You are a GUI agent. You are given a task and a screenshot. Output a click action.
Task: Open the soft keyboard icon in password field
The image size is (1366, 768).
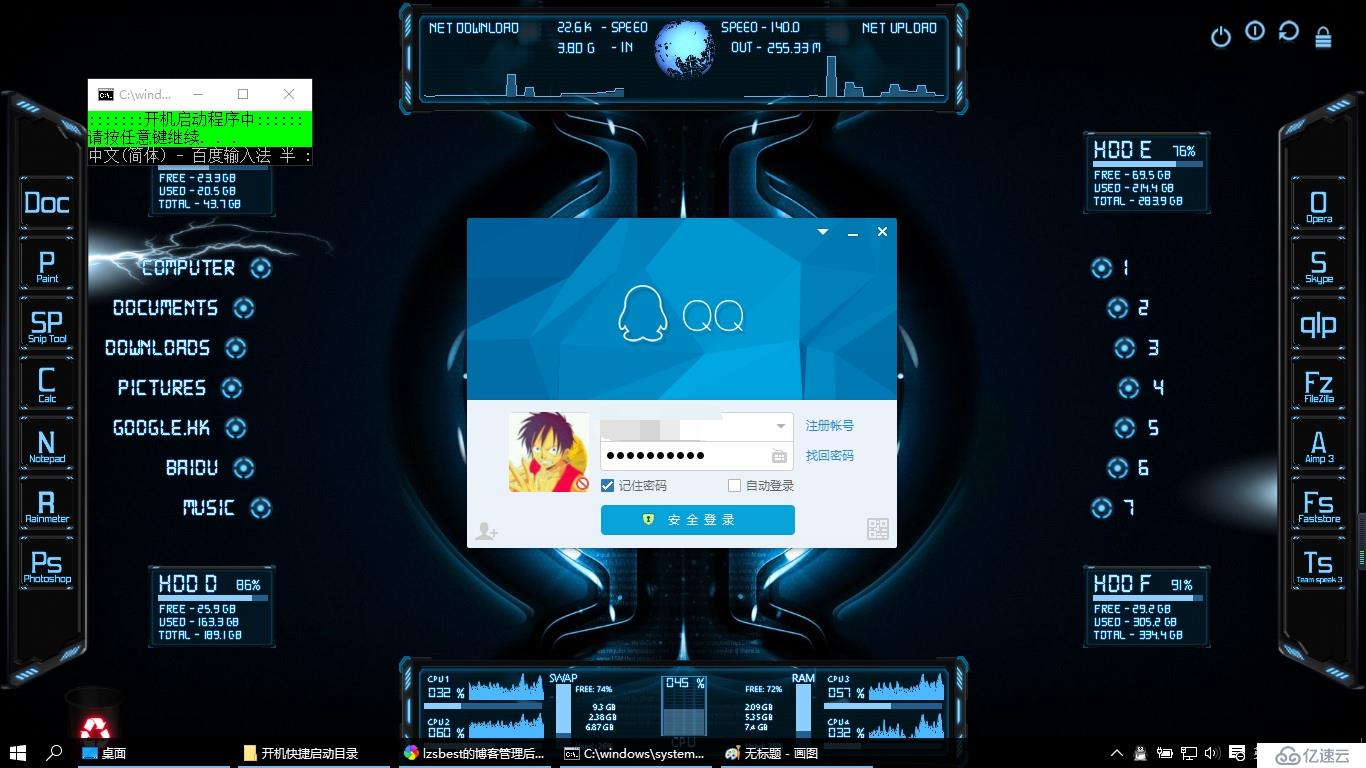tap(779, 456)
